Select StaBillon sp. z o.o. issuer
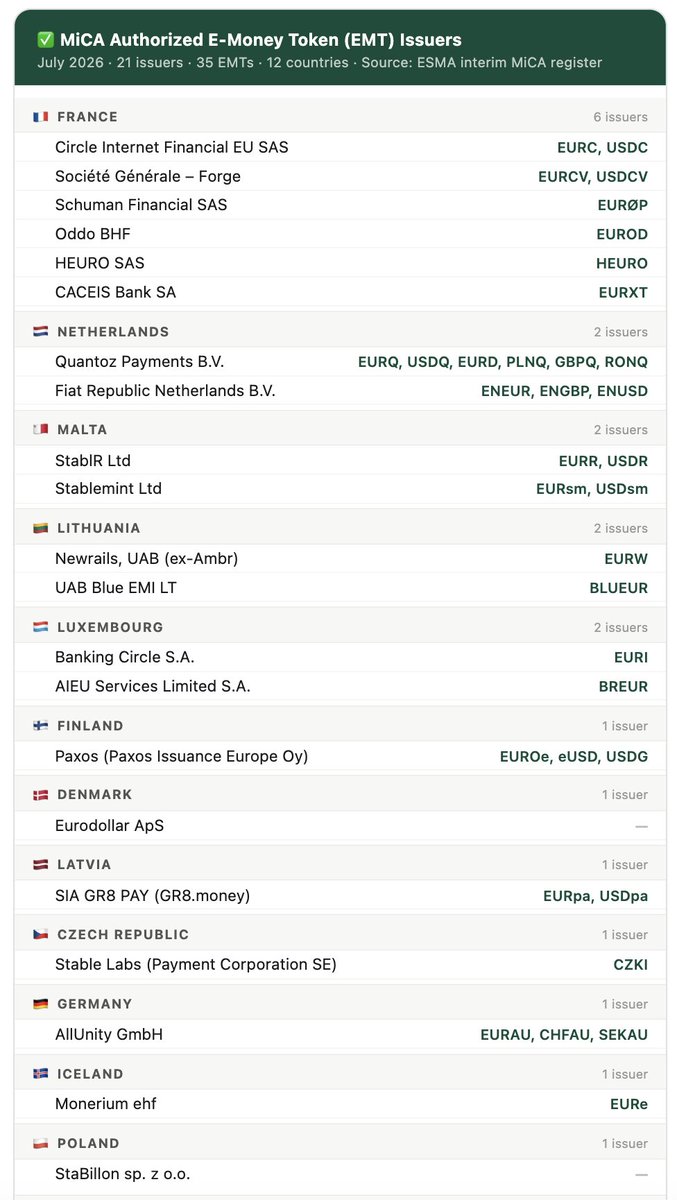 [x=123, y=1173]
